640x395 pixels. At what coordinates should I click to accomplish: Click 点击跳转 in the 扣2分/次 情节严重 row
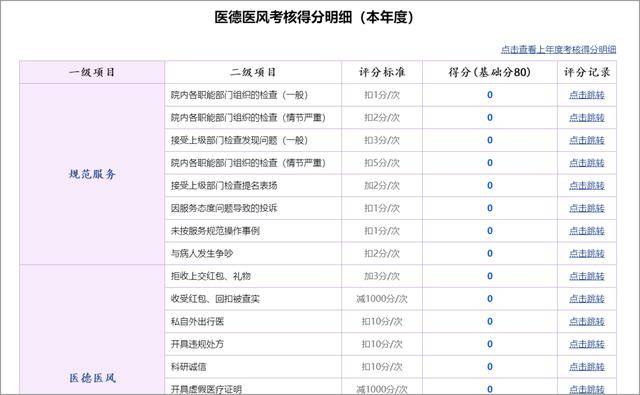pyautogui.click(x=587, y=118)
